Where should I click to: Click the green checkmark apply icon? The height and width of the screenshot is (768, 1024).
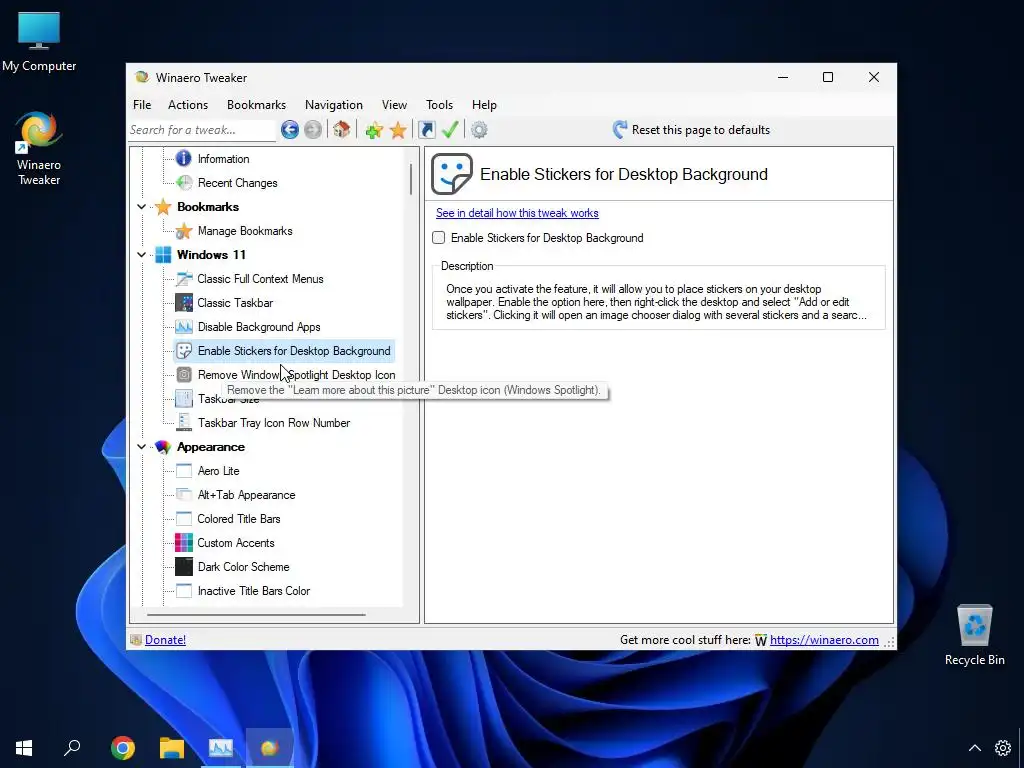point(450,129)
